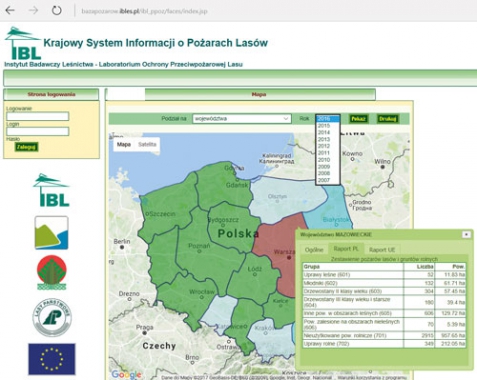Screen dimensions: 477x380
Task: Click the red circular forest logo
Action: click(x=52, y=272)
